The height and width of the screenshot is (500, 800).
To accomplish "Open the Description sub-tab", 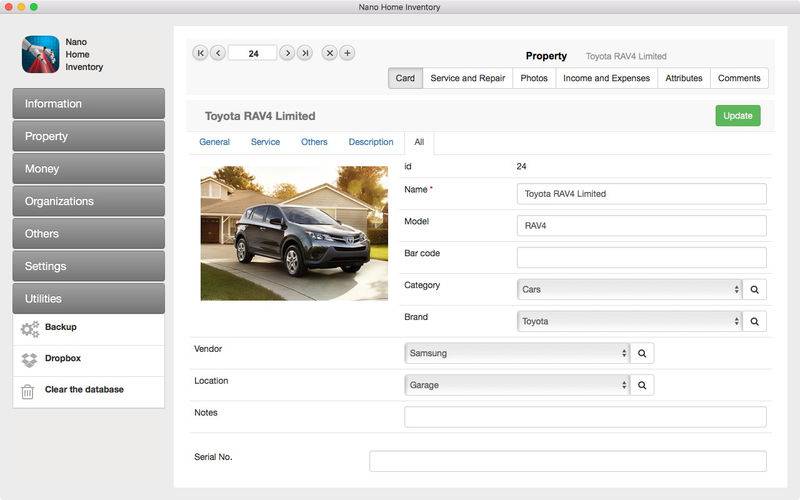I will [x=371, y=142].
